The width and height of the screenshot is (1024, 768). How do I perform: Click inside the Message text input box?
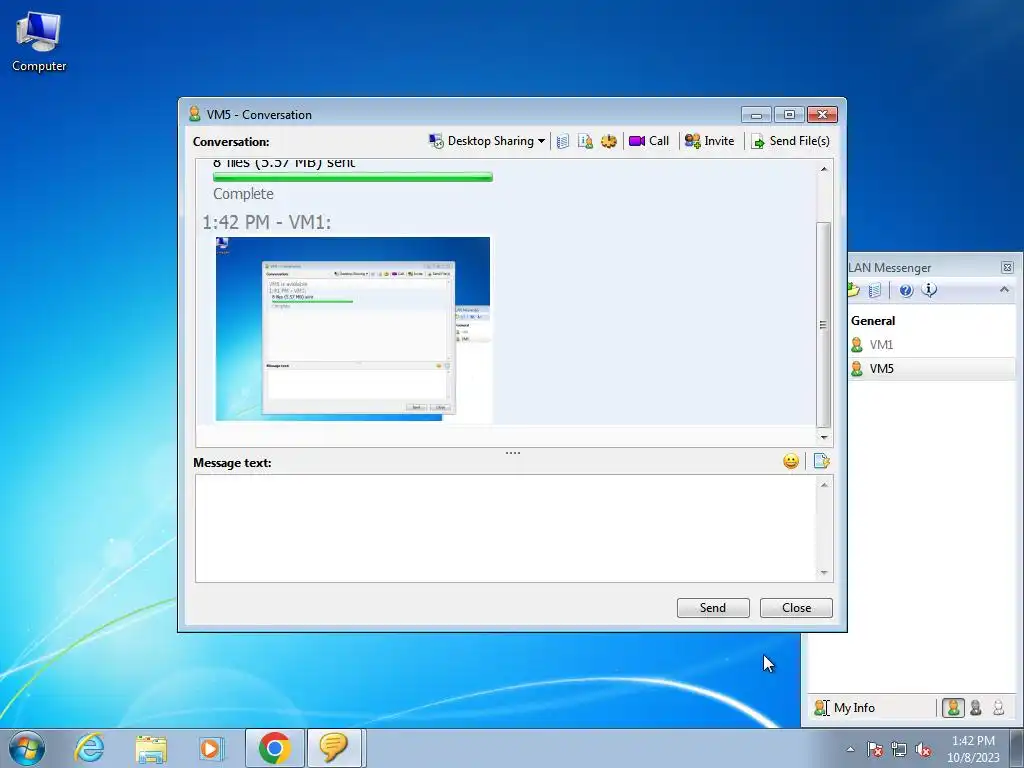505,528
